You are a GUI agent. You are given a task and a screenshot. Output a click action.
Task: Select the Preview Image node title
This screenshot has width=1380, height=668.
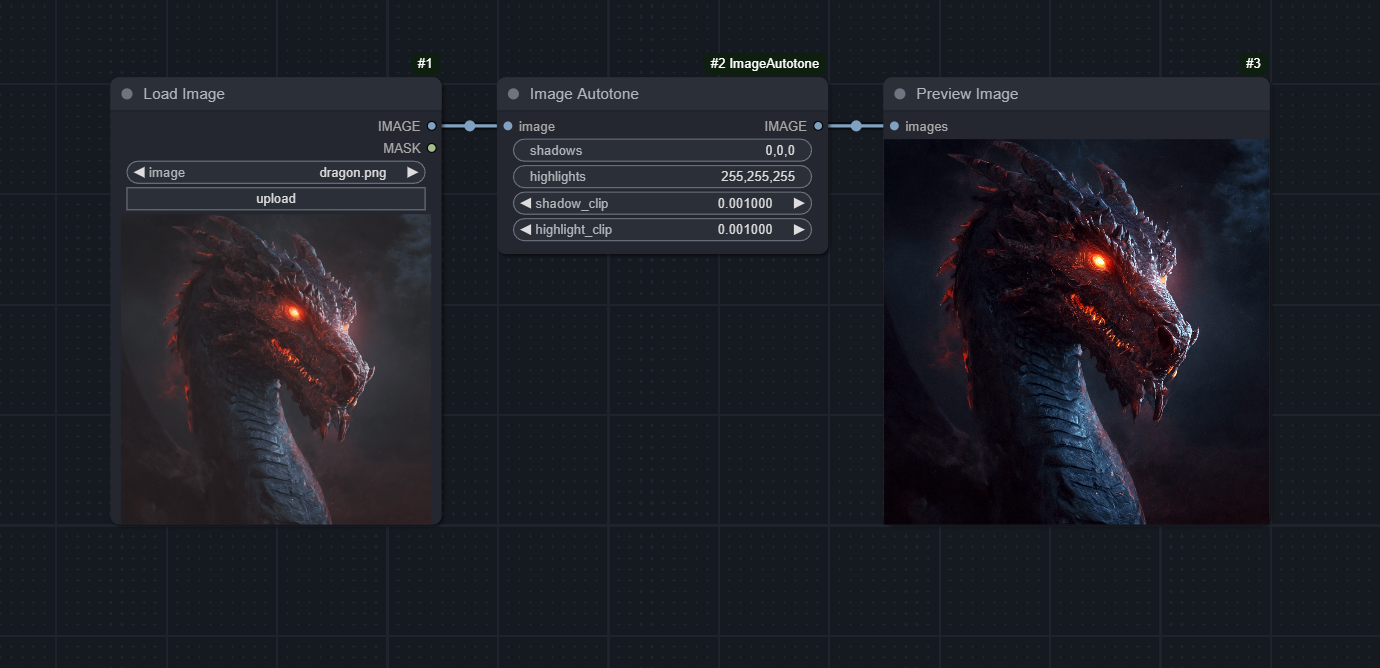[967, 94]
